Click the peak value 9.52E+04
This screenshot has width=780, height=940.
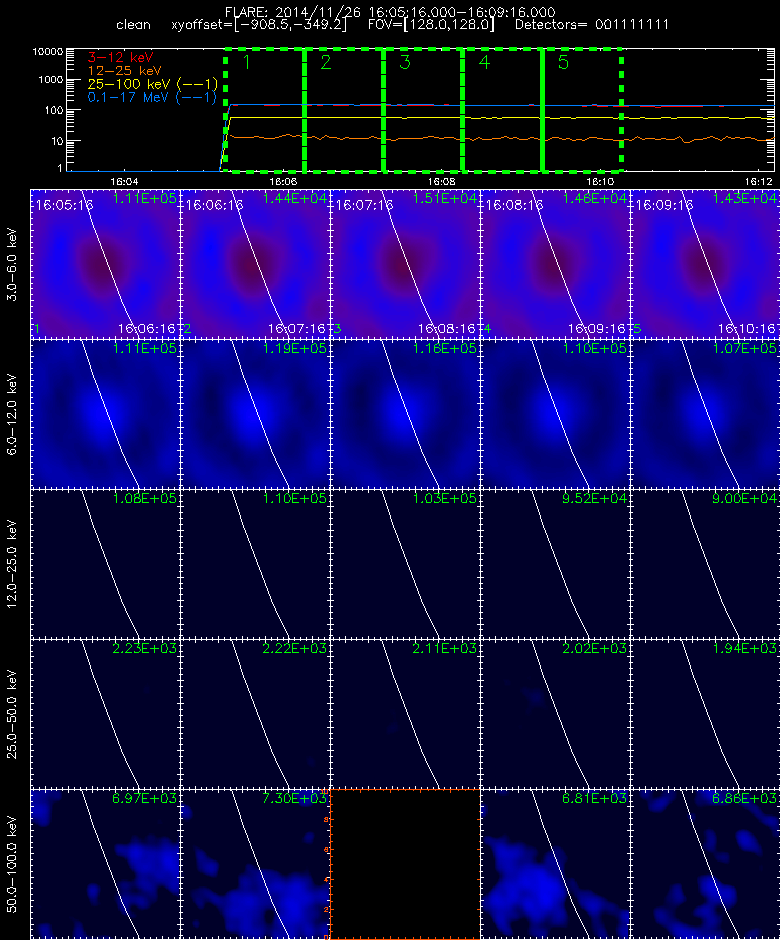pyautogui.click(x=595, y=498)
